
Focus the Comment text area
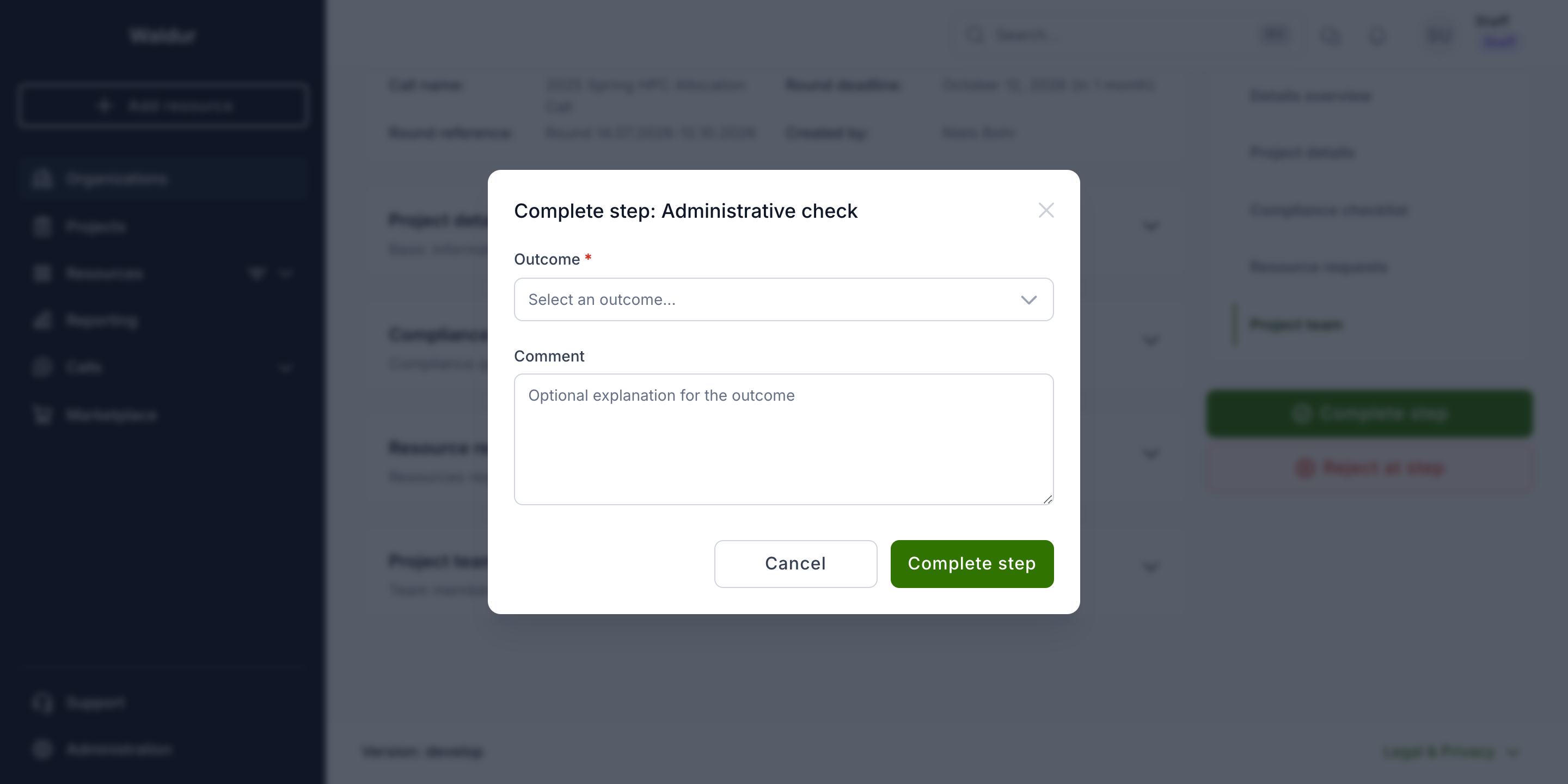point(783,439)
